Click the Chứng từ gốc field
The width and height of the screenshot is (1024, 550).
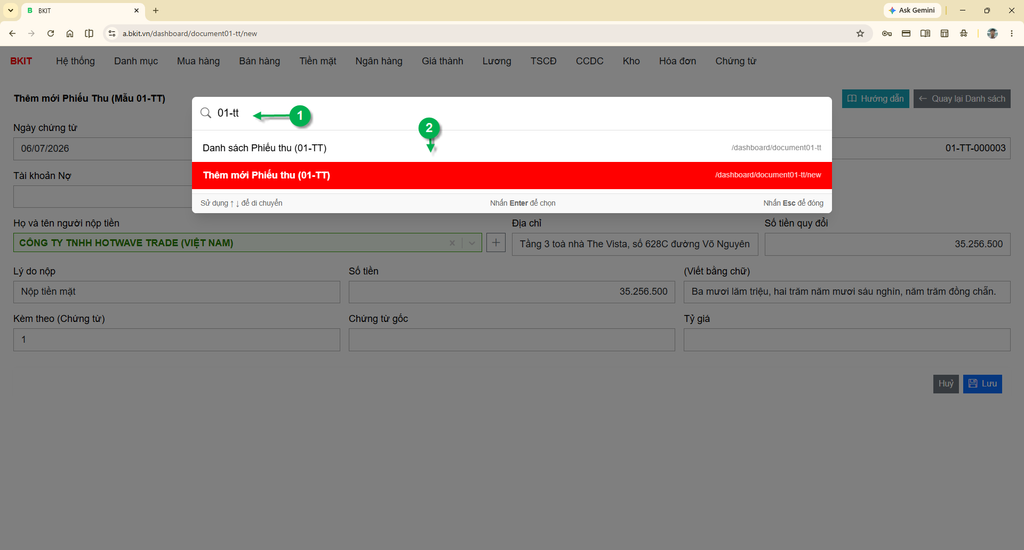pyautogui.click(x=512, y=340)
